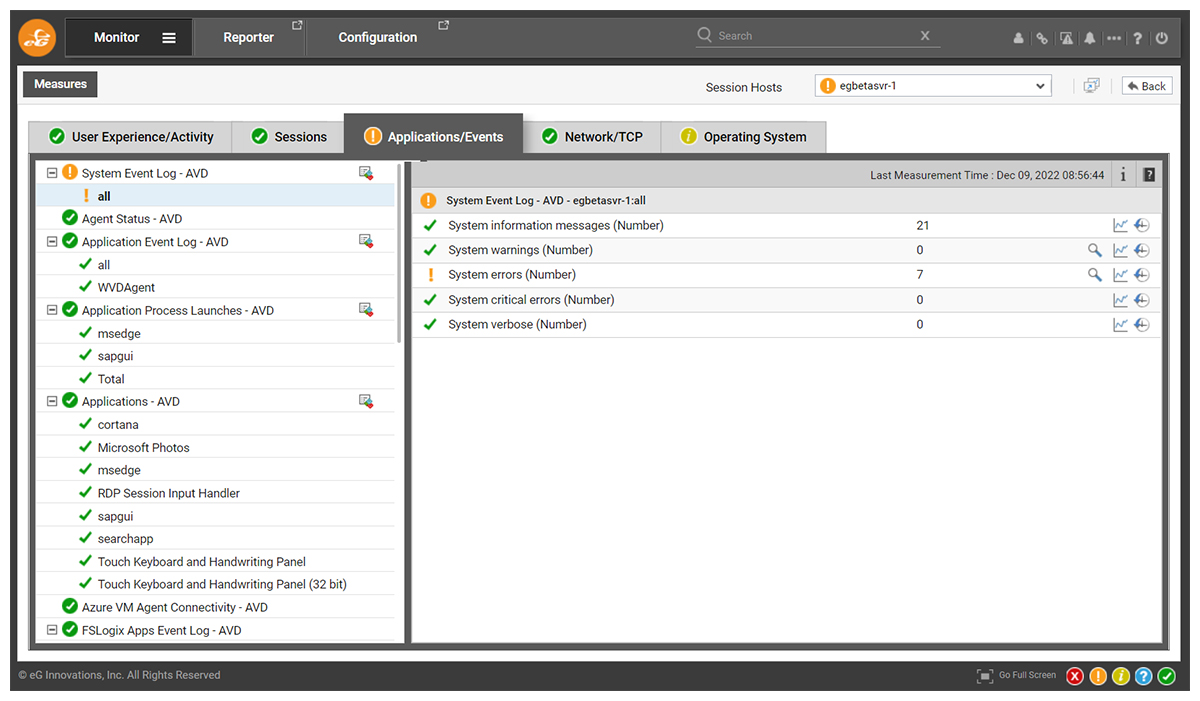This screenshot has width=1200, height=701.
Task: Open detailed diagnosis magnifier for System errors
Action: click(x=1095, y=275)
